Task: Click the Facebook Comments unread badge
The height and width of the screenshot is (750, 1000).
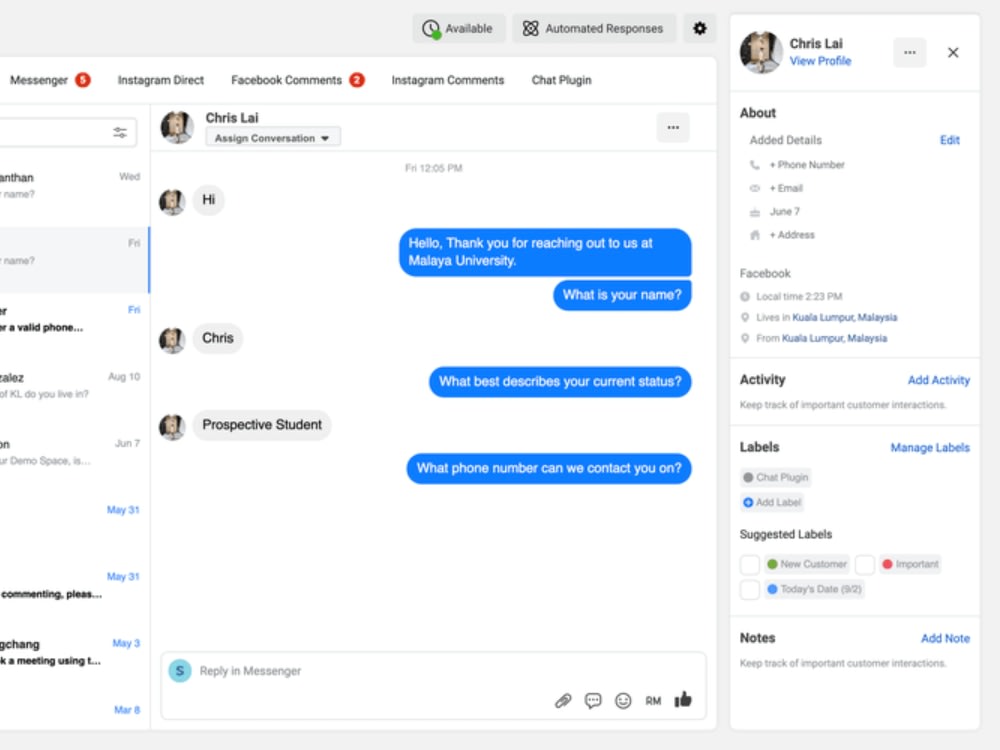Action: 357,80
